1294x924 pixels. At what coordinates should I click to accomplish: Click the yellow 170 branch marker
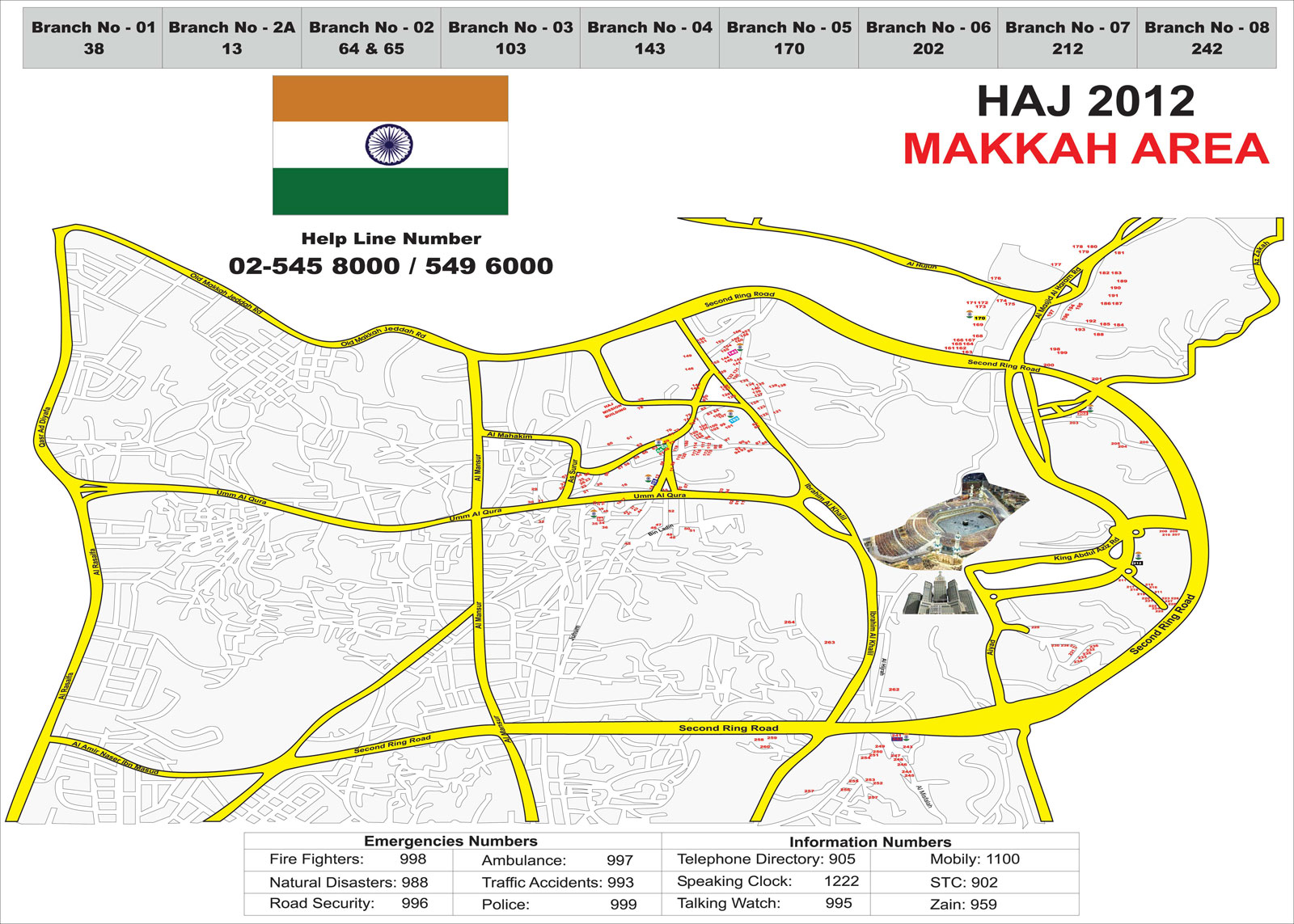point(980,318)
